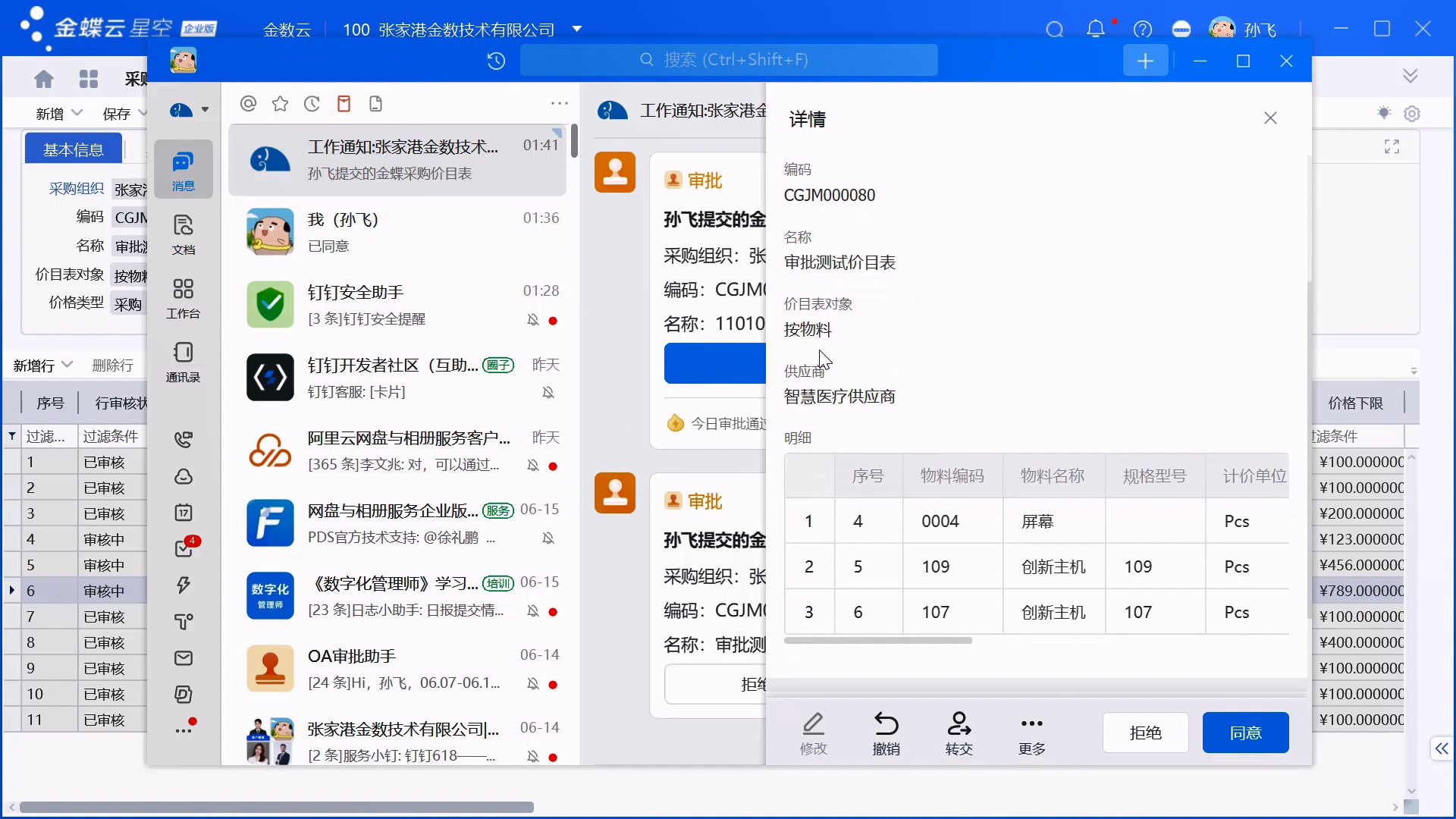This screenshot has height=819, width=1456.
Task: Open the 工作通知 conversation in the chat list
Action: pos(397,160)
